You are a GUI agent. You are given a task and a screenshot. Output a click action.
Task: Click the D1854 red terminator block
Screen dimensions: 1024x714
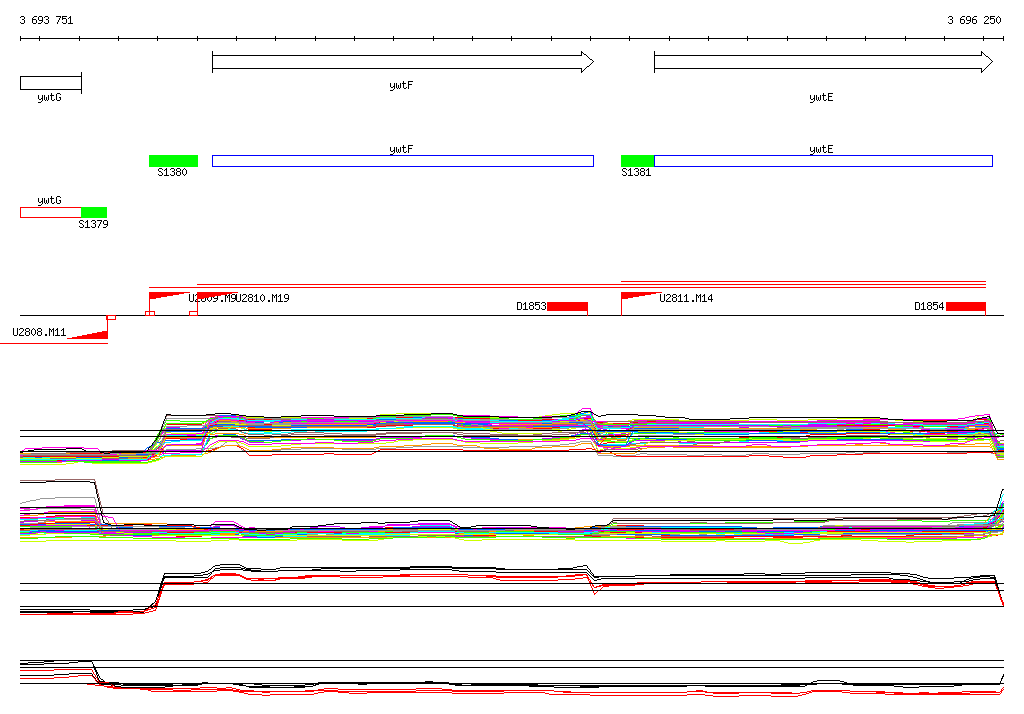pos(966,306)
